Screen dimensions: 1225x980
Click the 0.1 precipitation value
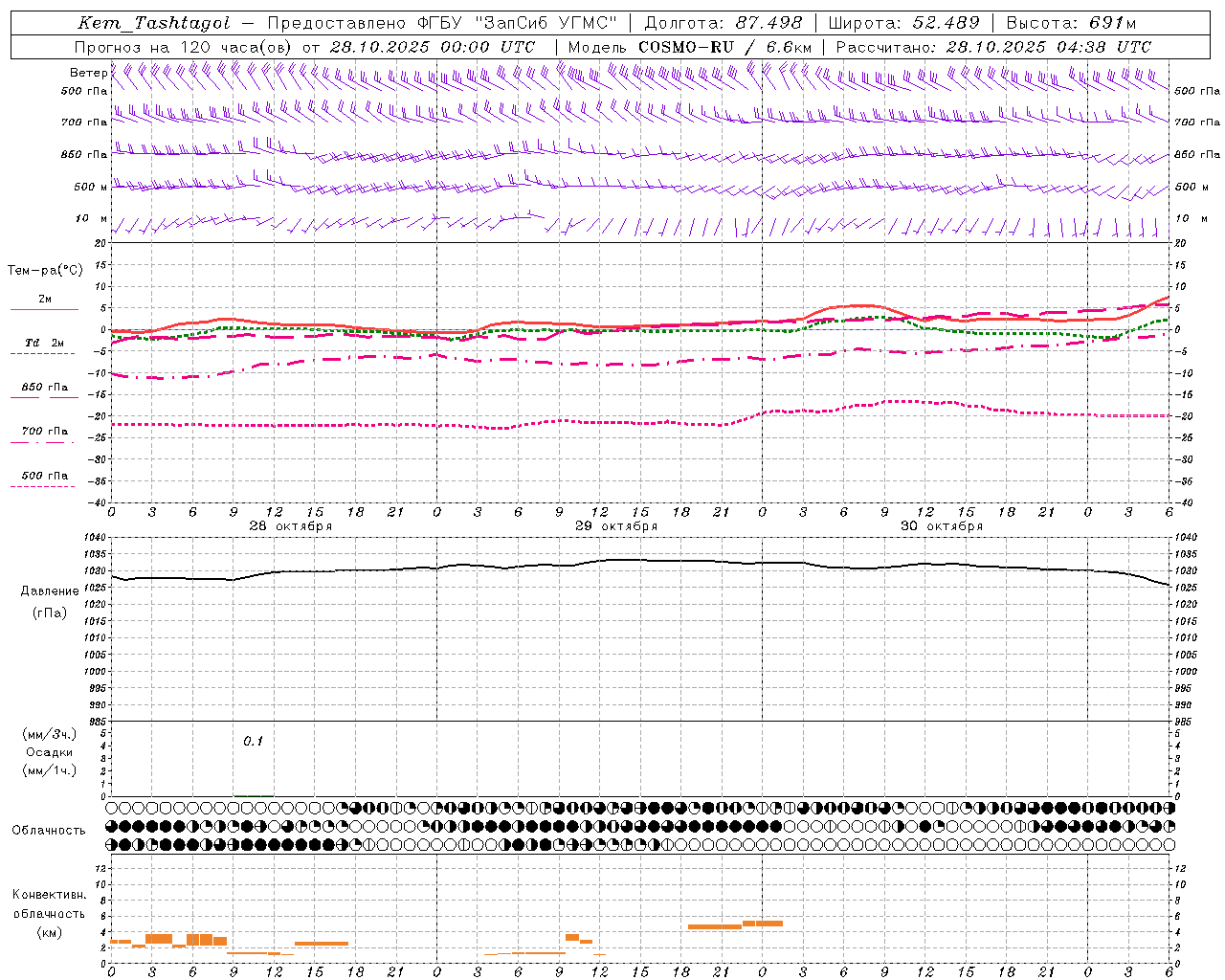point(253,741)
